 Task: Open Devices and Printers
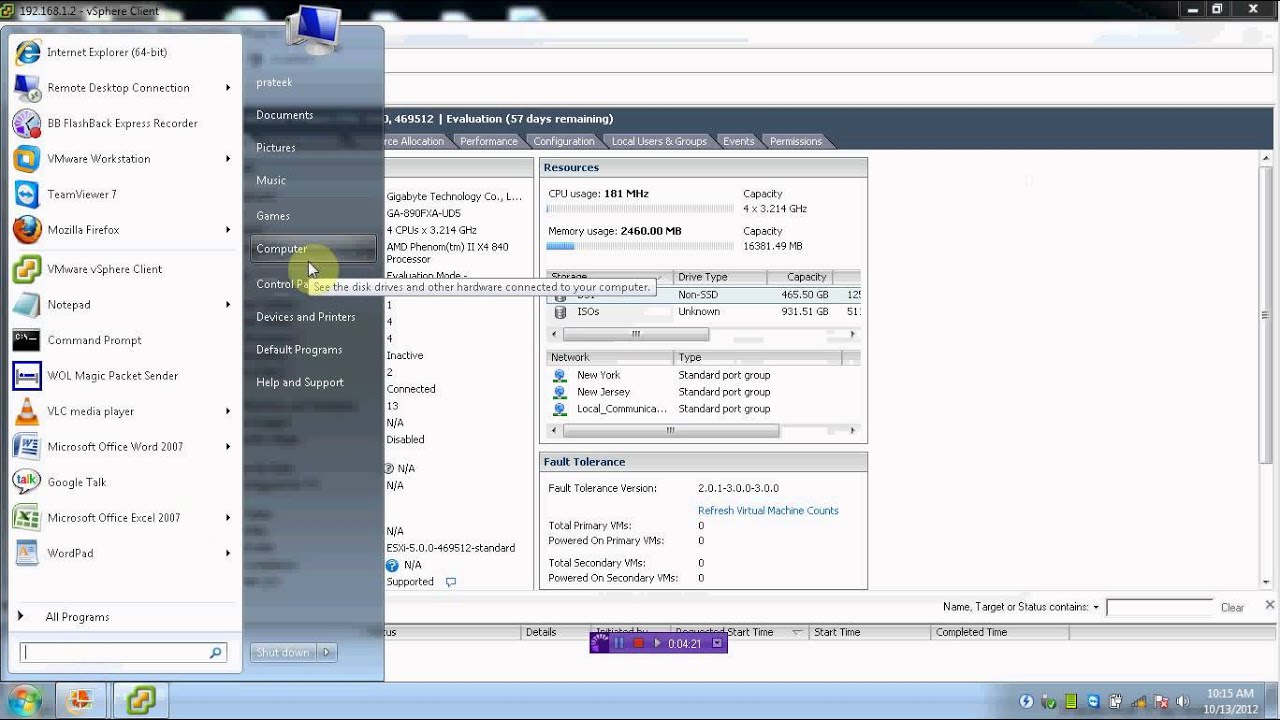[306, 317]
